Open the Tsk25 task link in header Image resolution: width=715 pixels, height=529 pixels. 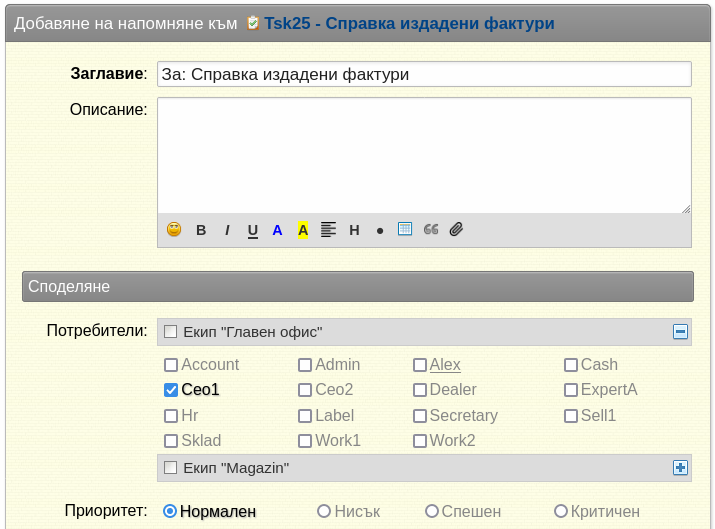[409, 23]
